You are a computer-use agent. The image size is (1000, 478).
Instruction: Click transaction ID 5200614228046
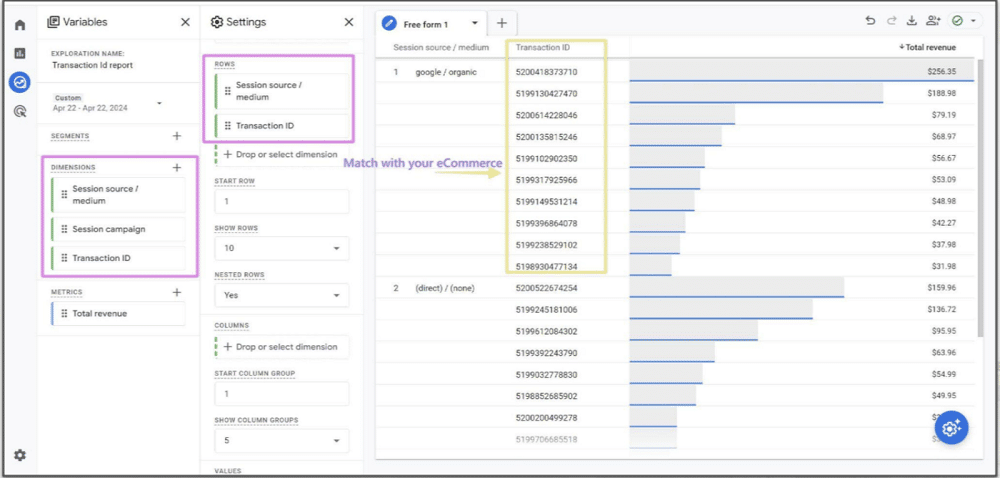point(547,115)
